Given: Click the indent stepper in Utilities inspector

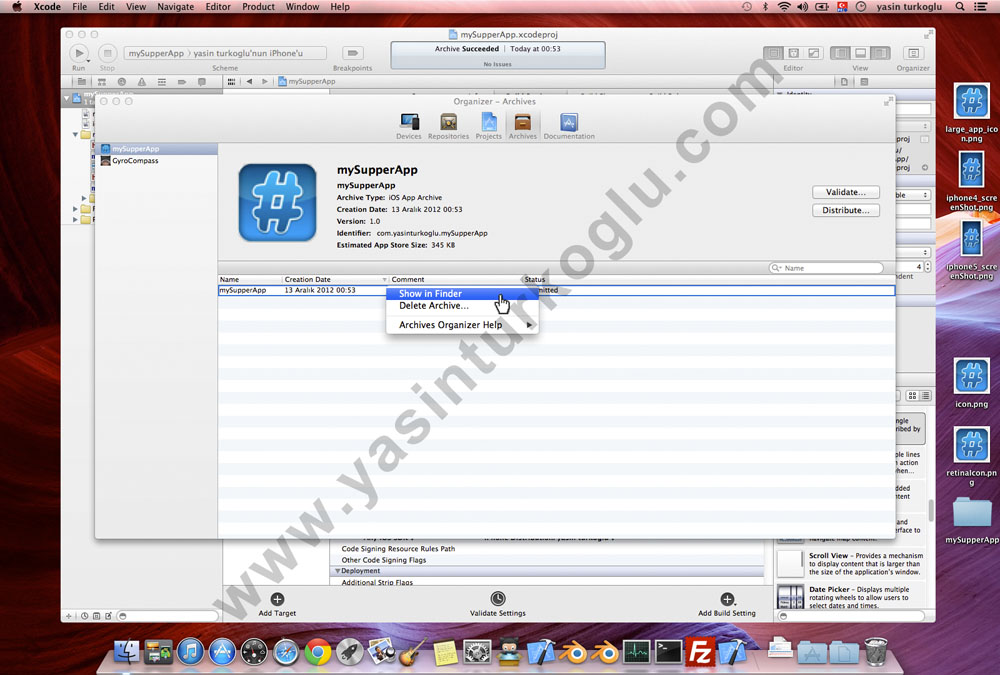Looking at the screenshot, I should (x=927, y=267).
